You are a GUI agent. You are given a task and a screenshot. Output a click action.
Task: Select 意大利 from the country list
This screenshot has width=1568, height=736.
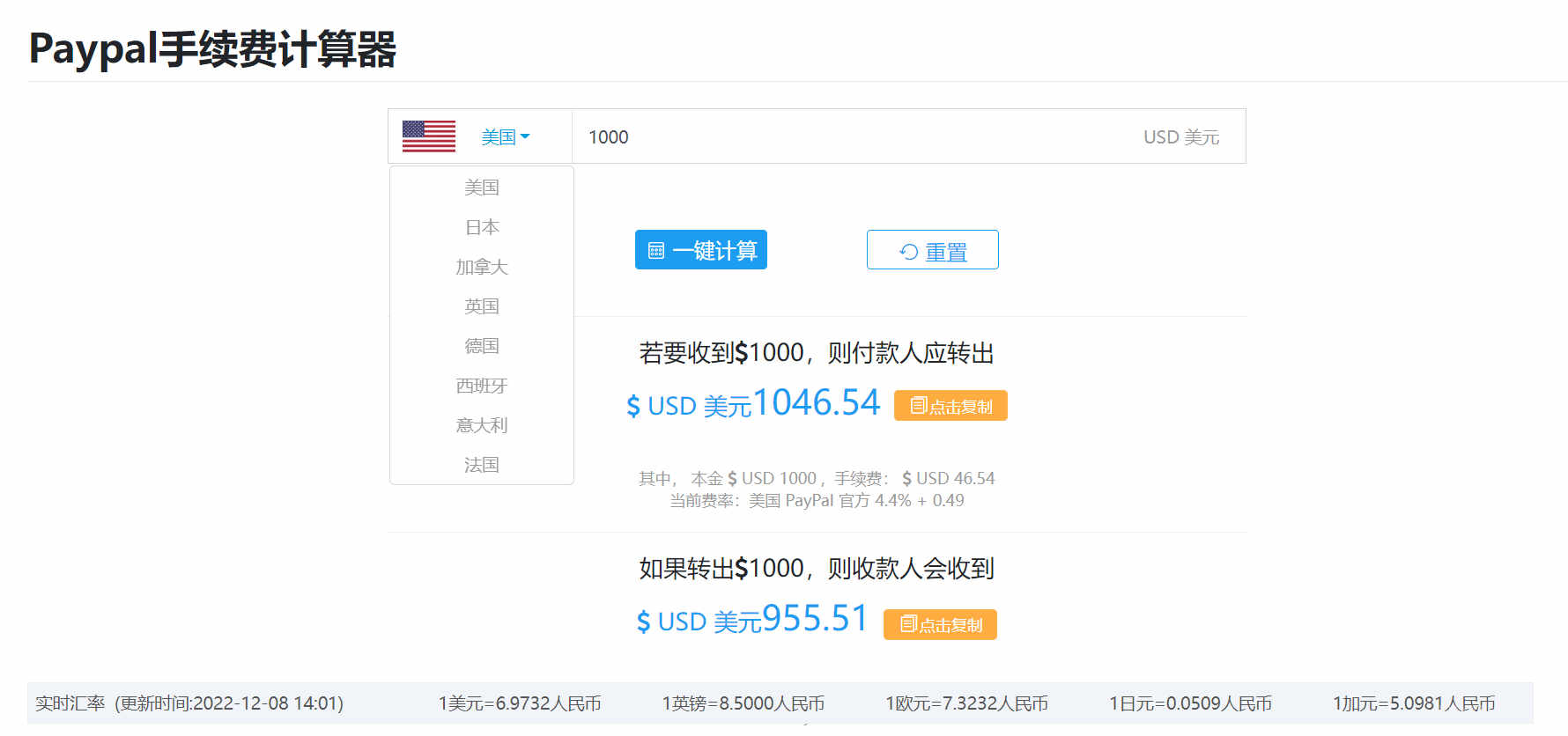[x=482, y=425]
